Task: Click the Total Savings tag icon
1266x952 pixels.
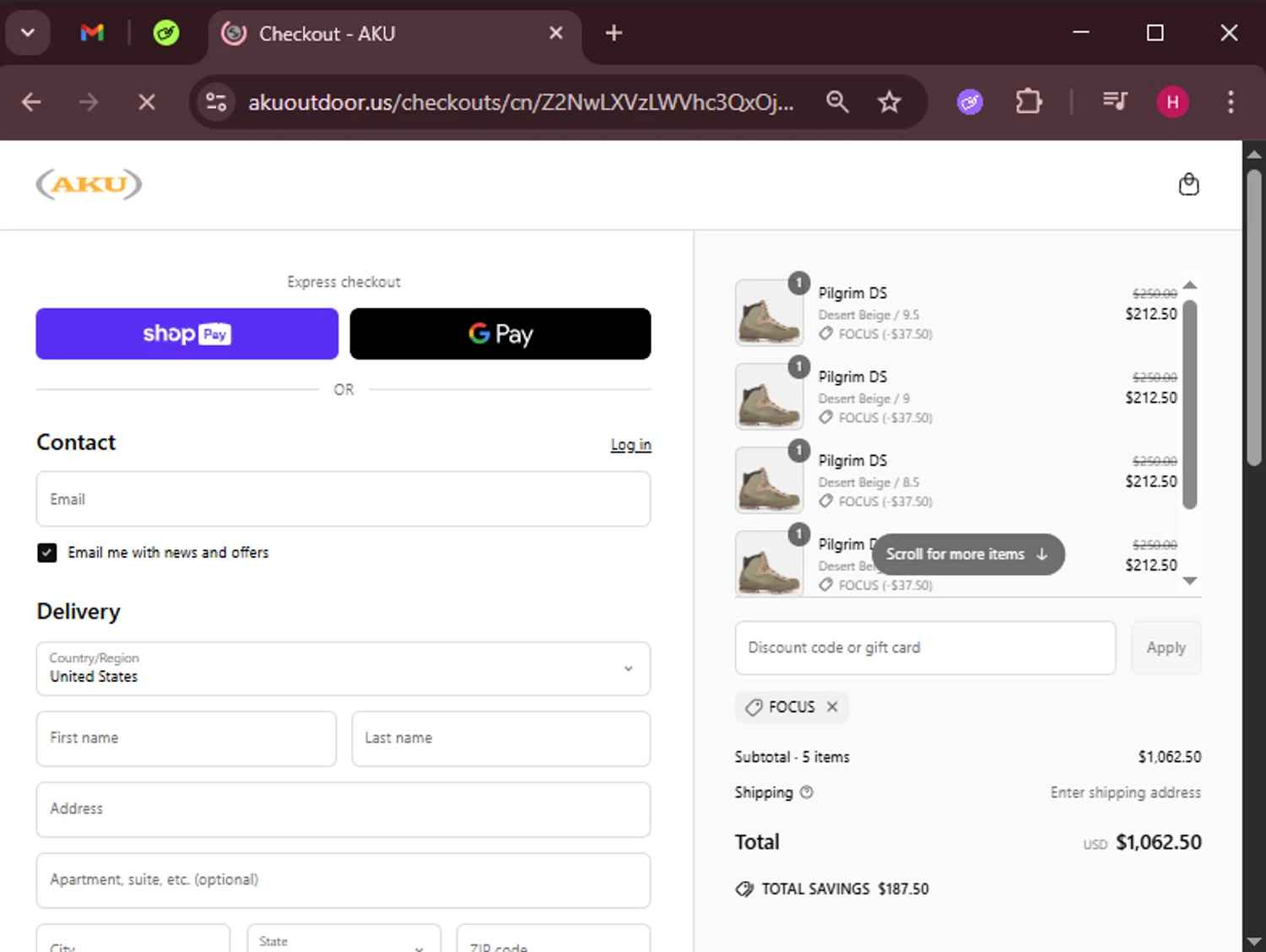Action: pos(744,889)
